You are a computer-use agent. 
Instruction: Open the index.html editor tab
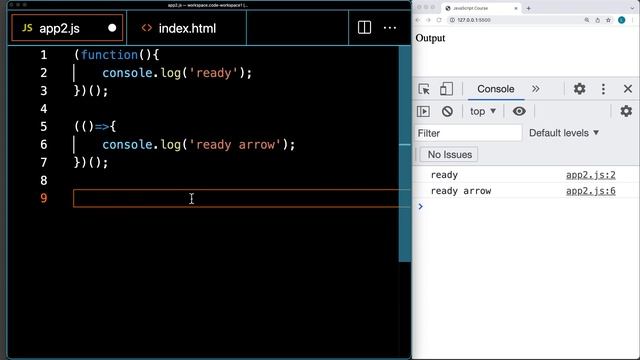click(187, 28)
